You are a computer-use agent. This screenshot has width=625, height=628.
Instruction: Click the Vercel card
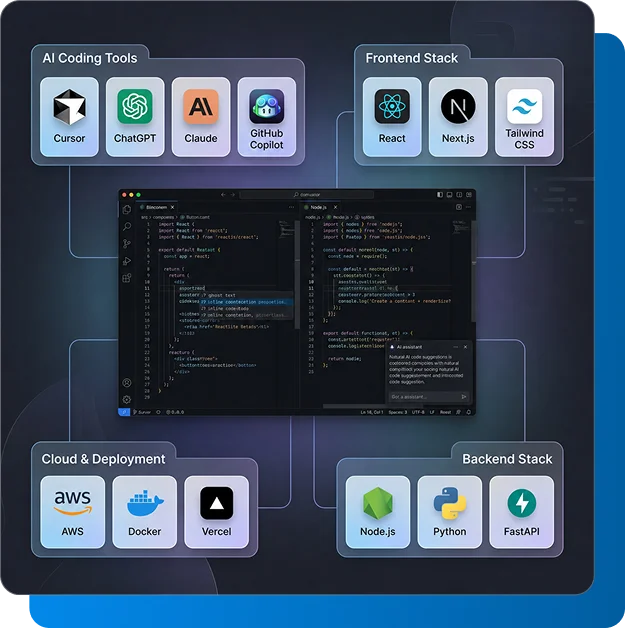pyautogui.click(x=217, y=512)
